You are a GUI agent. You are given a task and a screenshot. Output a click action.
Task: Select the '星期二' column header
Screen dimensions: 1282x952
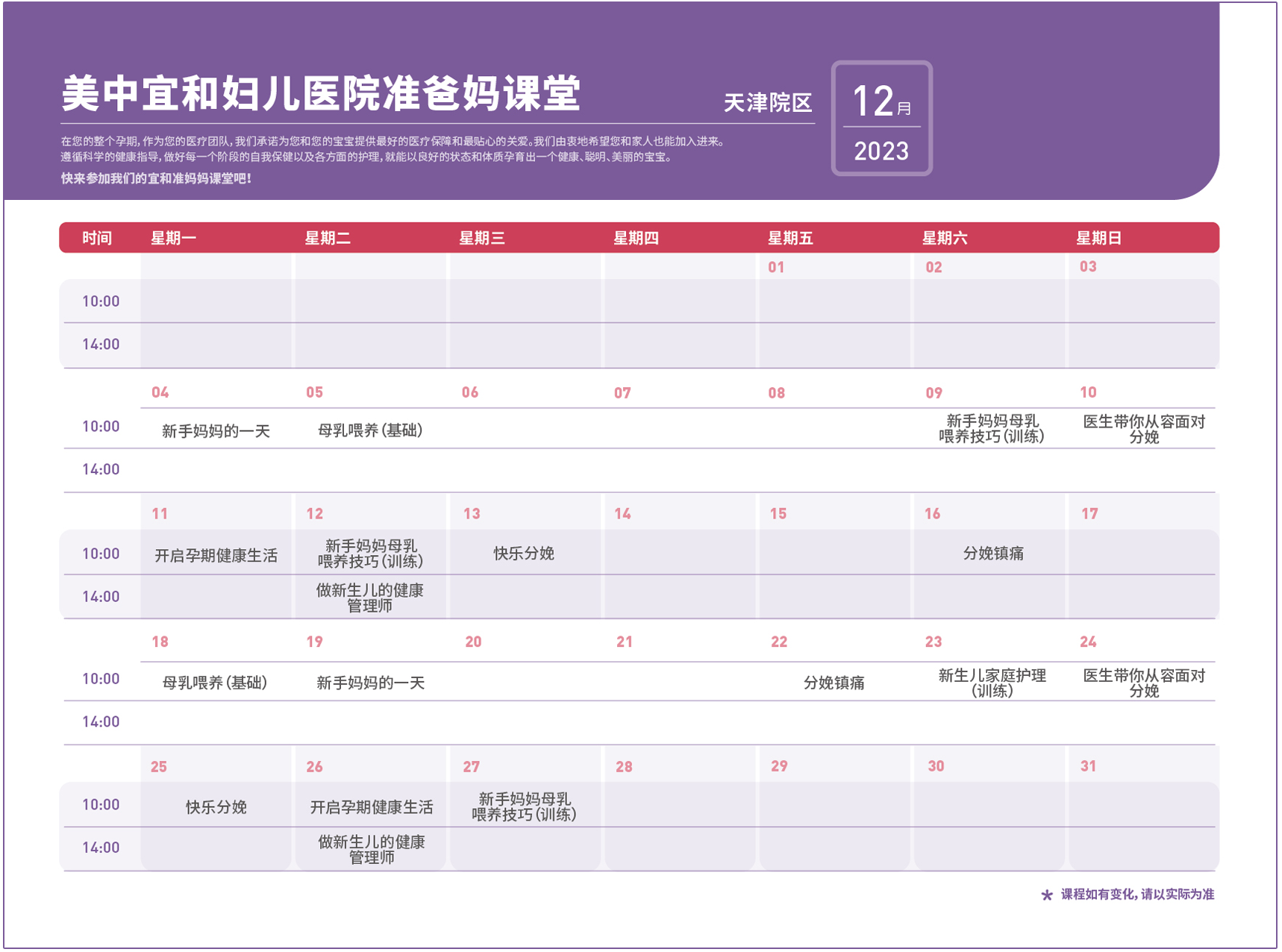pyautogui.click(x=328, y=238)
